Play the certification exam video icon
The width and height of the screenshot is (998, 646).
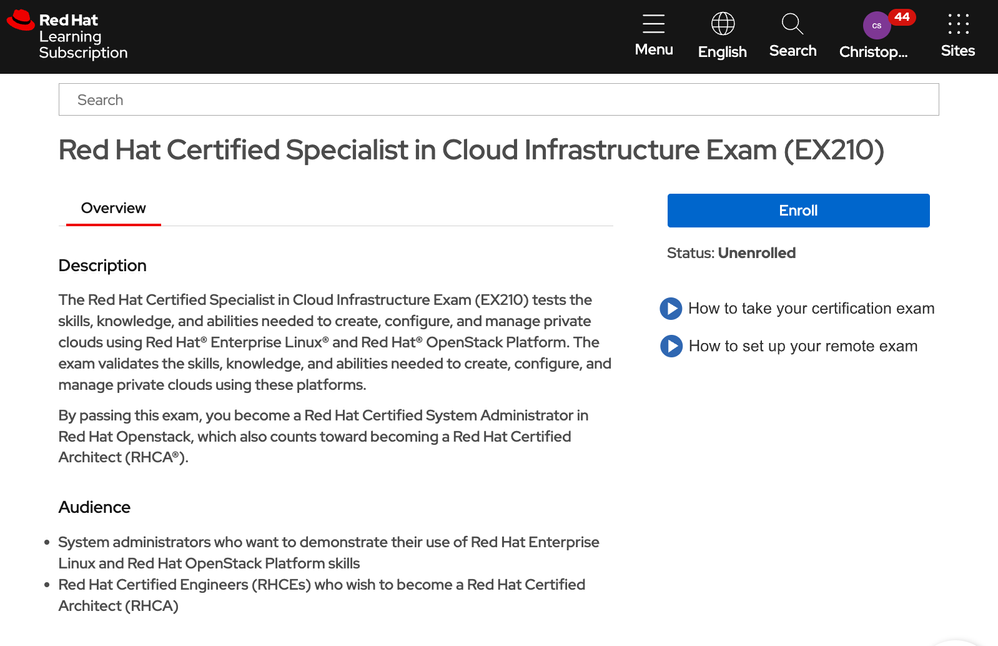tap(671, 309)
